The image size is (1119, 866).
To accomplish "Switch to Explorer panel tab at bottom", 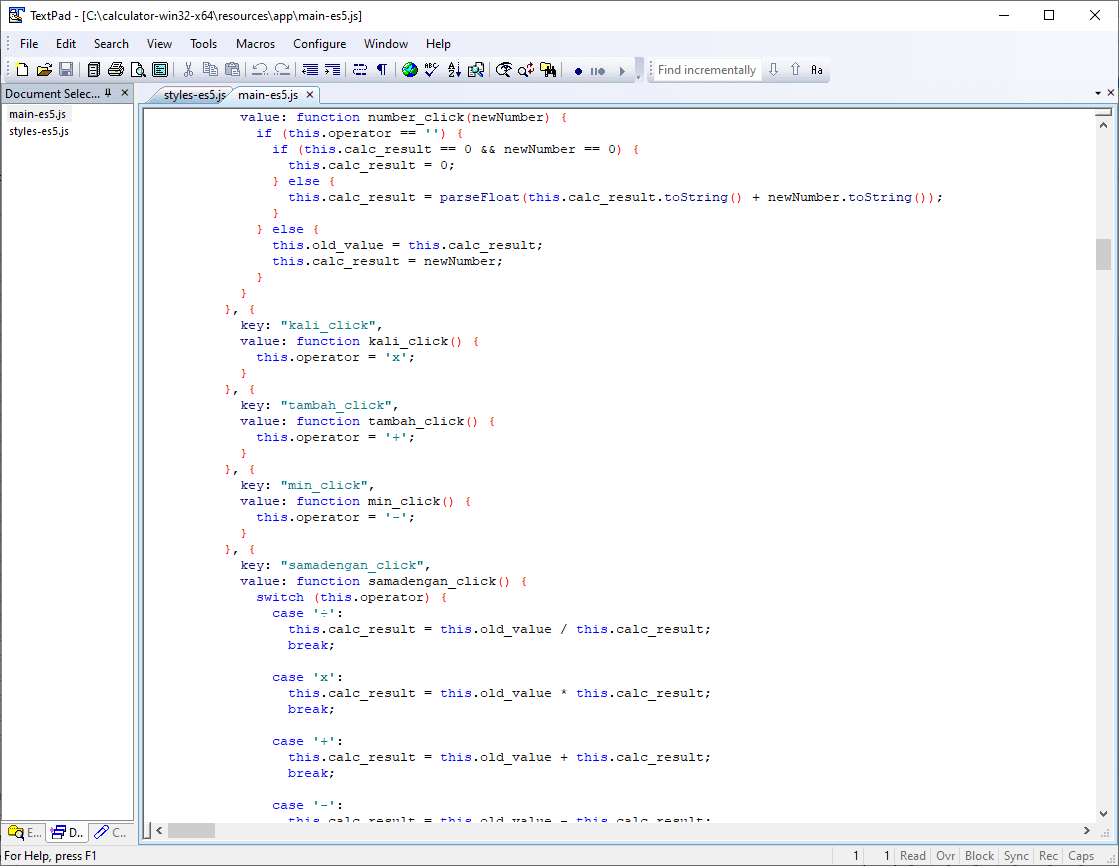I will pos(24,832).
